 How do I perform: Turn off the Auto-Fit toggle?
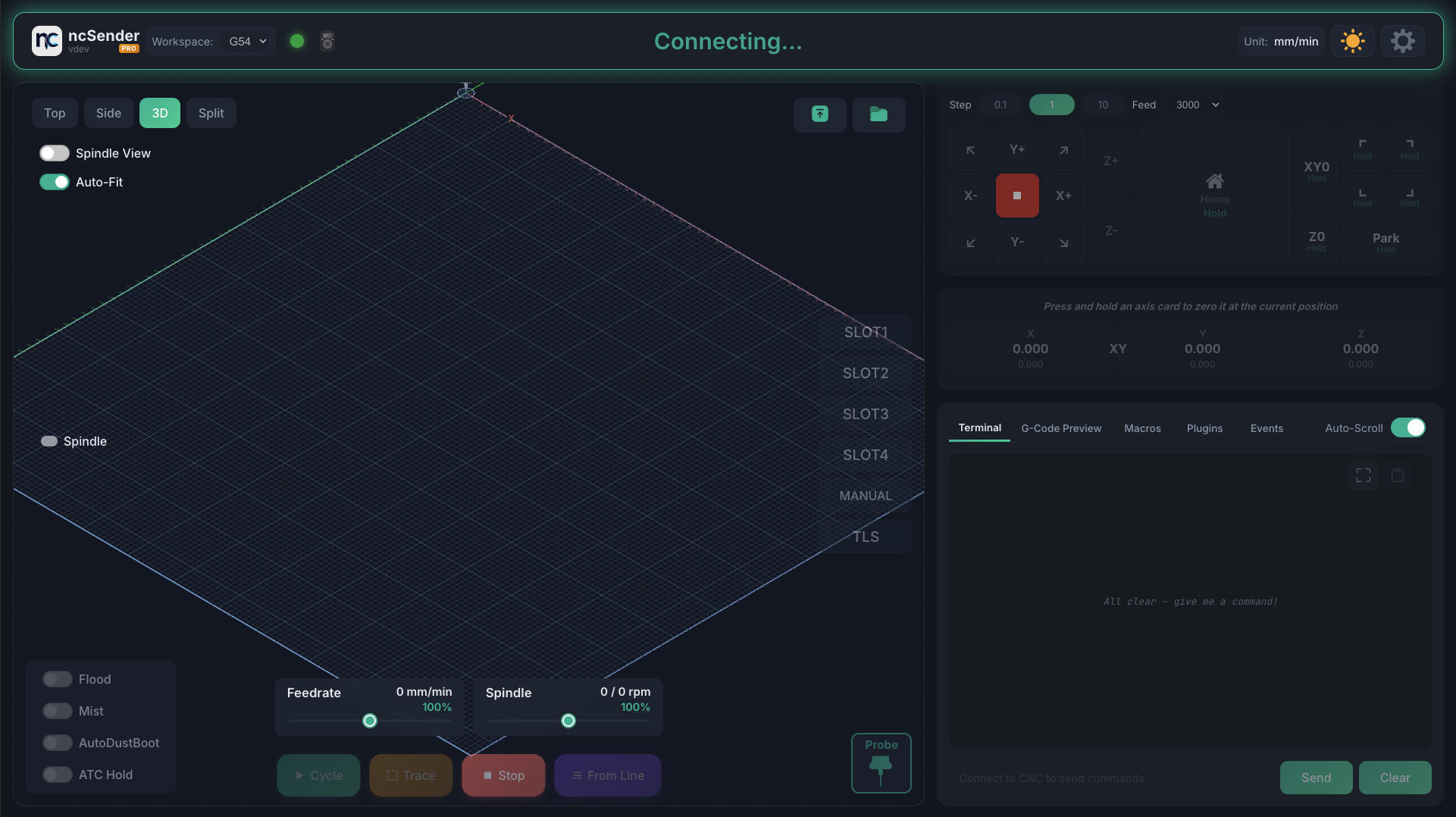click(55, 182)
